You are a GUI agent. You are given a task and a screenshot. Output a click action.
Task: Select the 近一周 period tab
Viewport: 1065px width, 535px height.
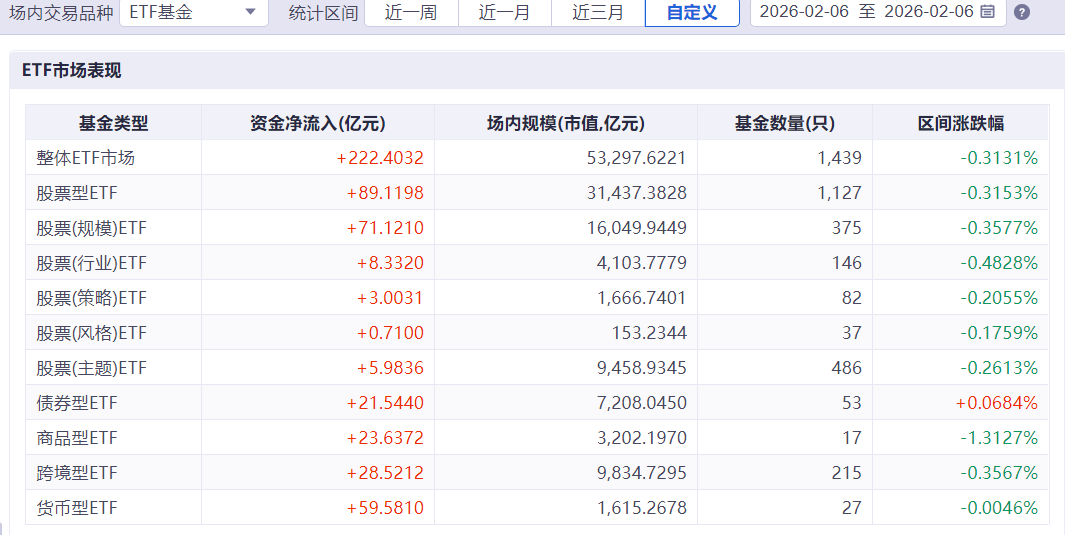411,12
